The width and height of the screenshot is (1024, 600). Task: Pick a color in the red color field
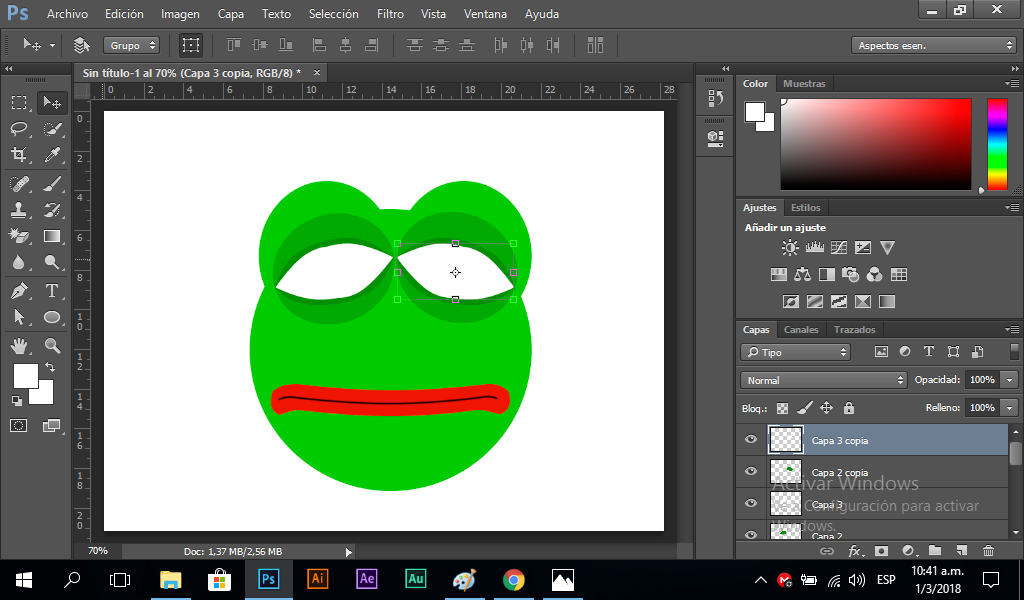(876, 144)
